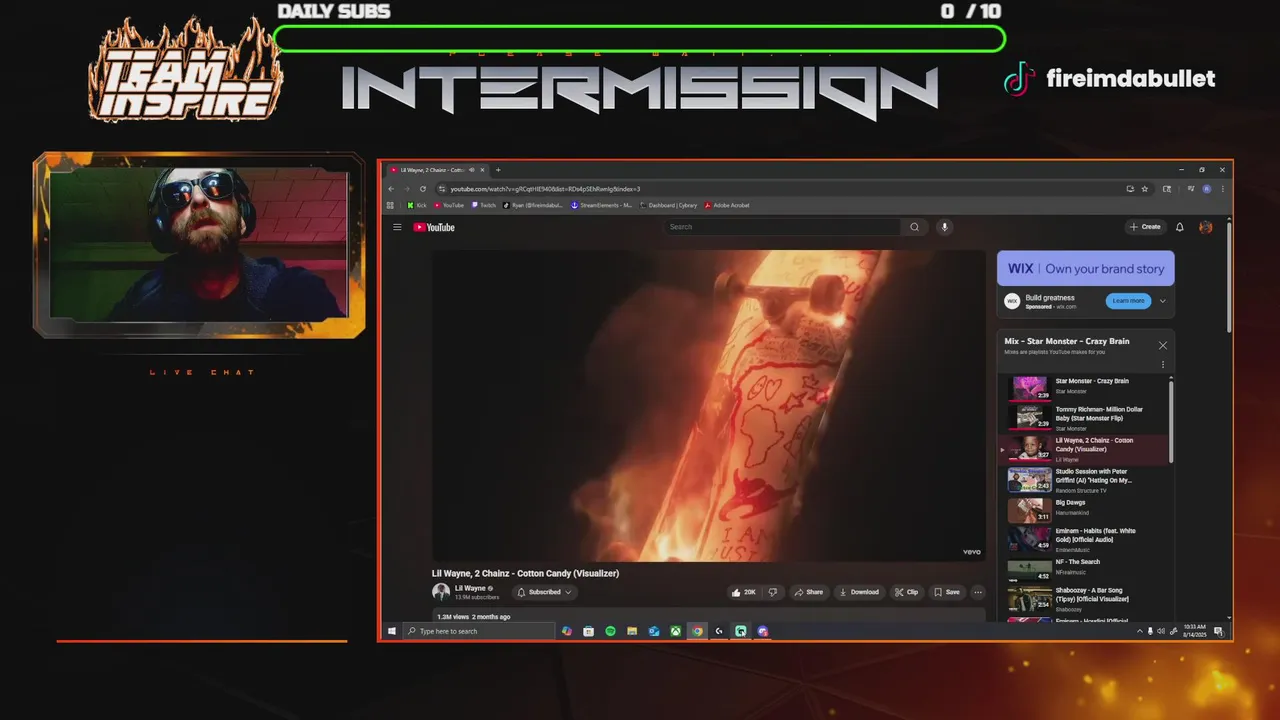Click Learn more on the Wix ad
Viewport: 1280px width, 720px height.
pyautogui.click(x=1128, y=301)
